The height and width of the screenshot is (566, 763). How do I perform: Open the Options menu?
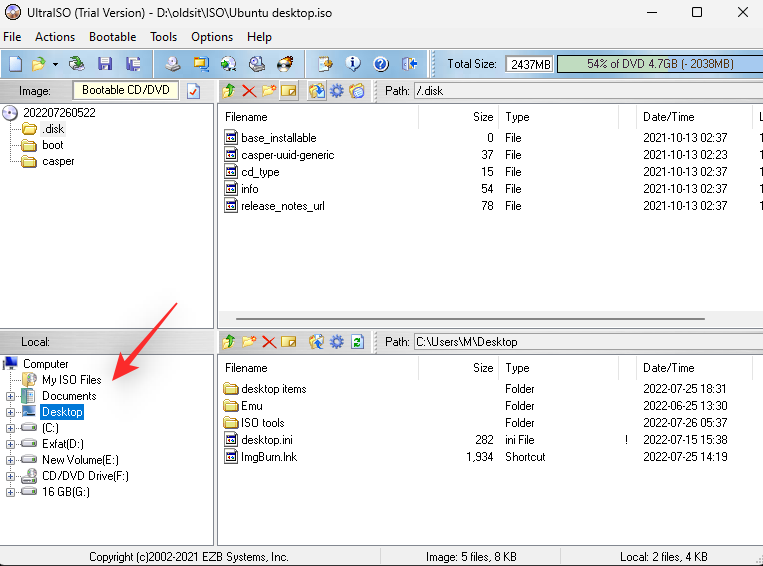[x=212, y=37]
